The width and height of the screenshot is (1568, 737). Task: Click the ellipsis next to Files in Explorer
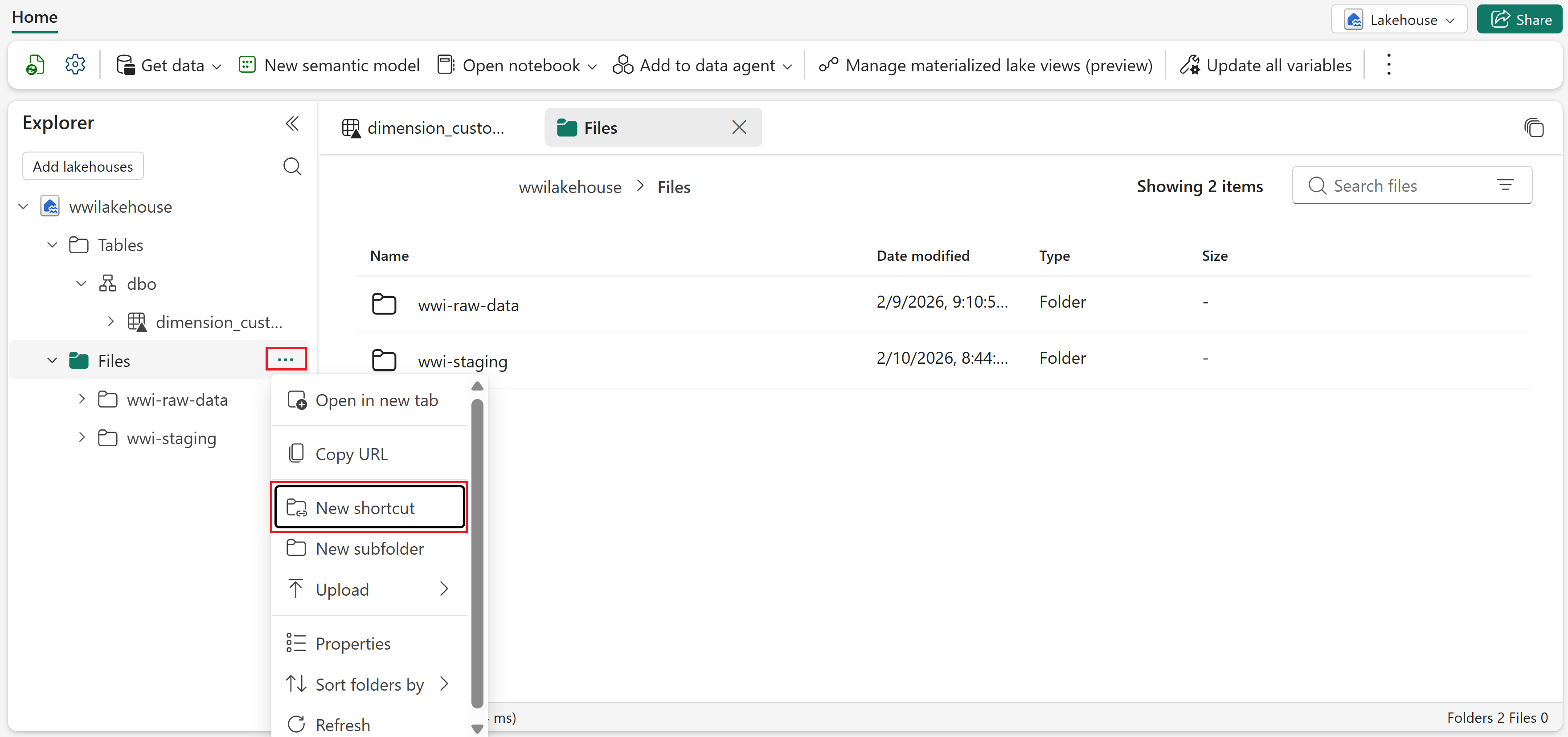point(286,359)
